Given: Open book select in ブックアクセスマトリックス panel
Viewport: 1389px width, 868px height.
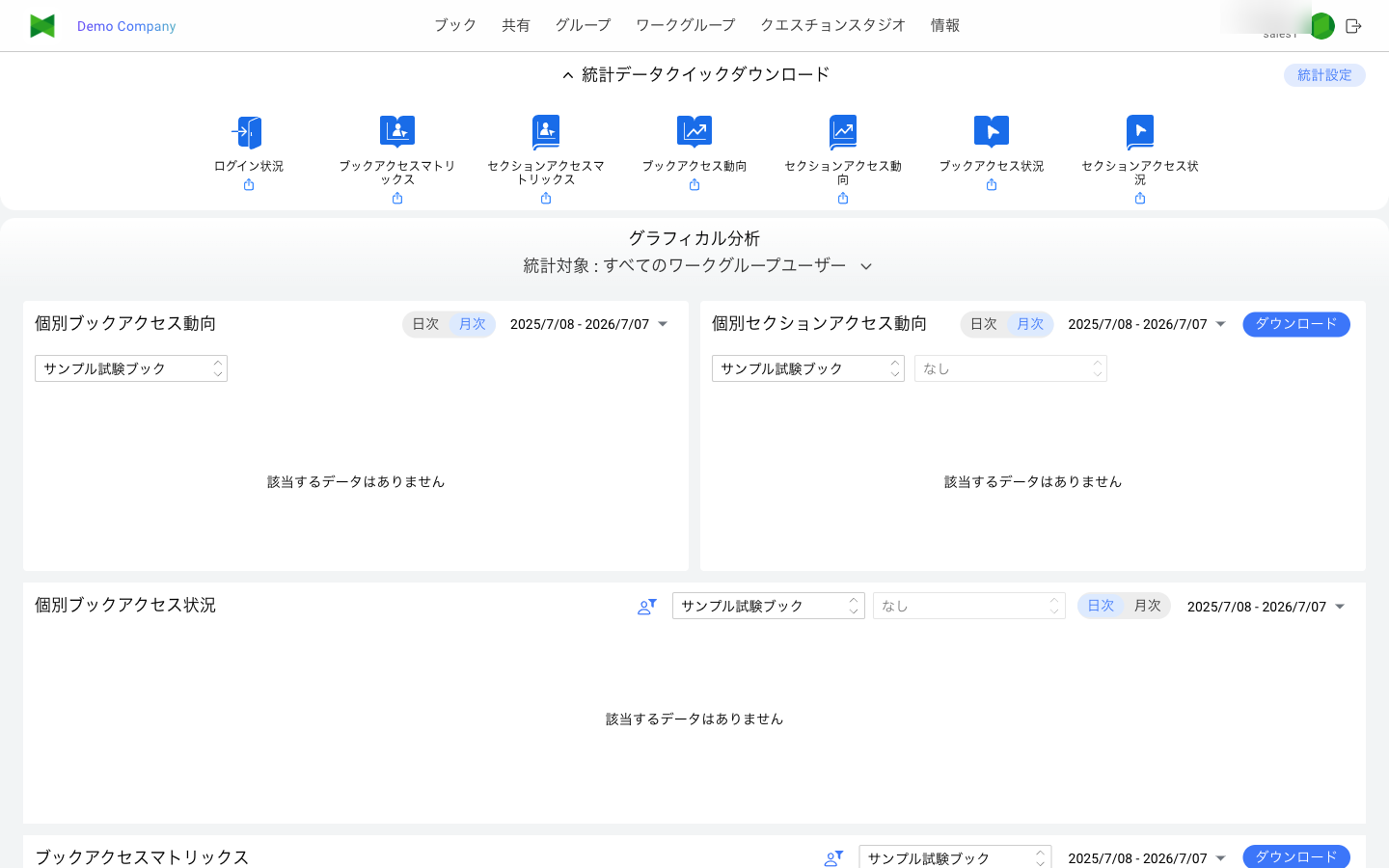Looking at the screenshot, I should (x=955, y=857).
